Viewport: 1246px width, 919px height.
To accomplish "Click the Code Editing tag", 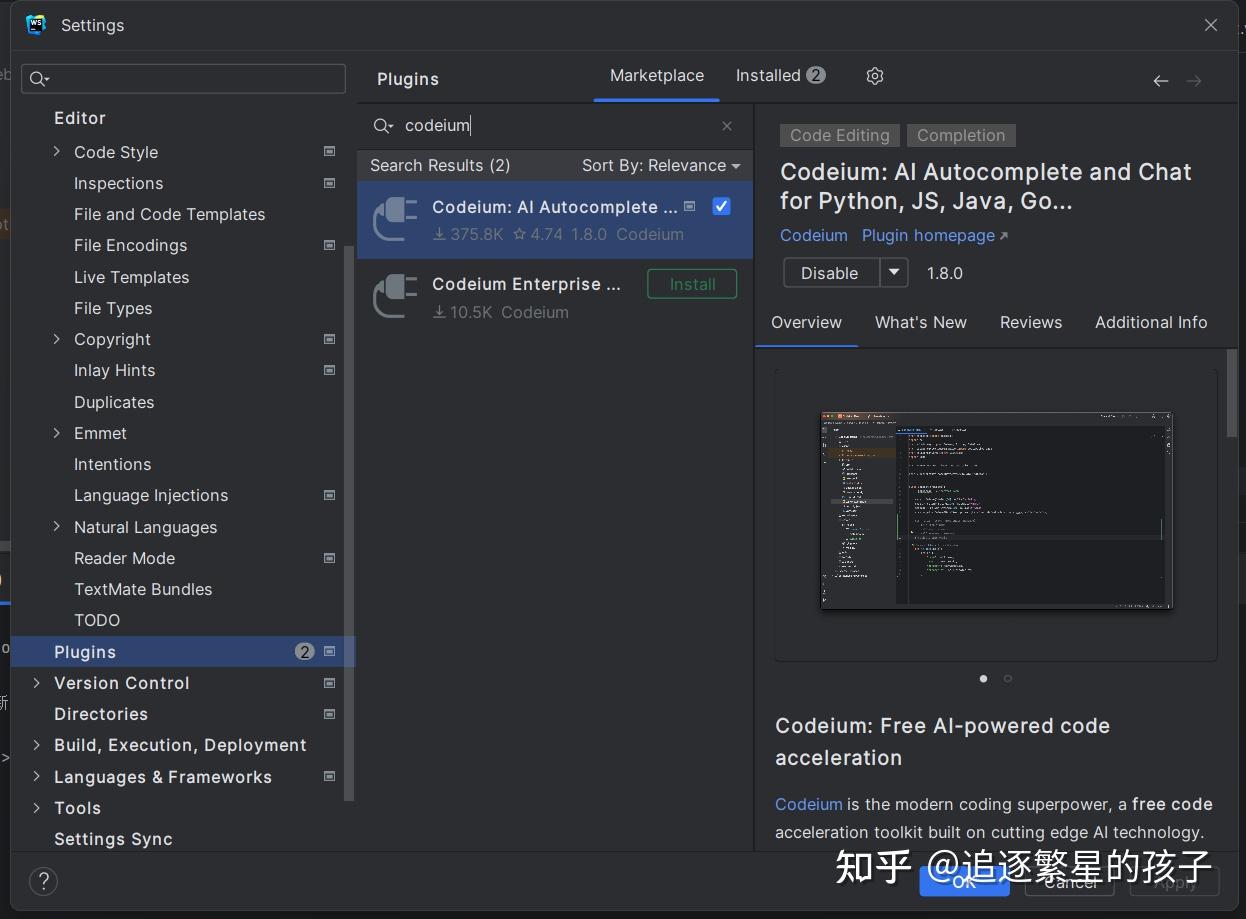I will [840, 136].
